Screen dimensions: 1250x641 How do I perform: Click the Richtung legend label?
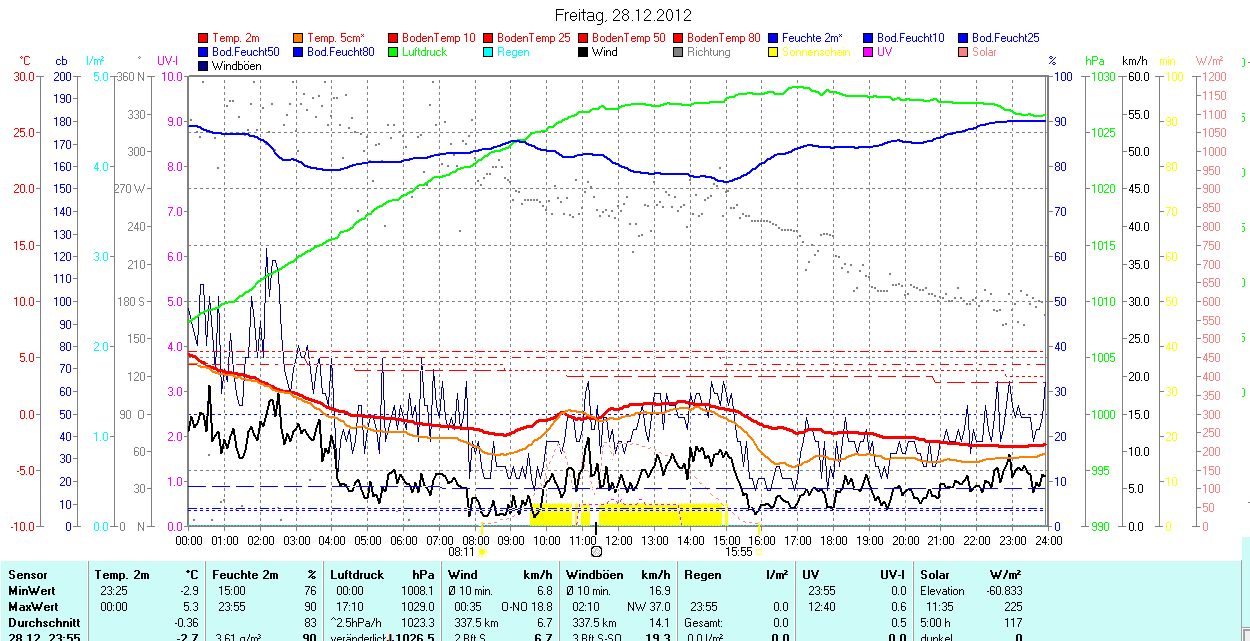[708, 52]
